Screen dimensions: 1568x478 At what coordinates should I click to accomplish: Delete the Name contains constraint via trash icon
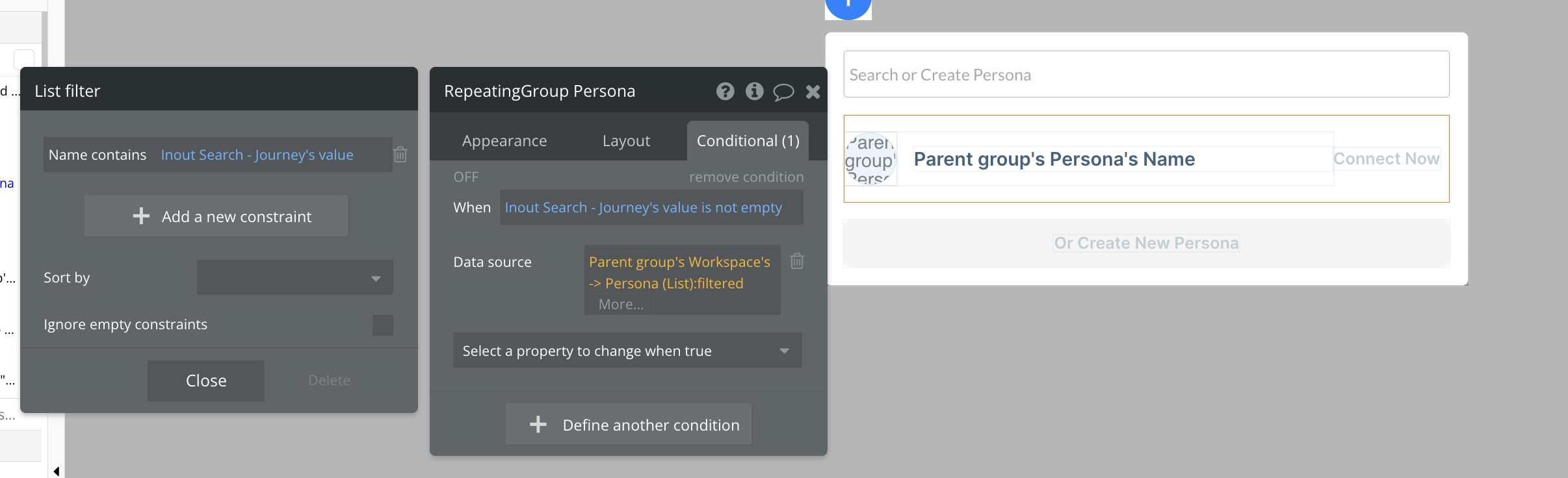tap(400, 155)
